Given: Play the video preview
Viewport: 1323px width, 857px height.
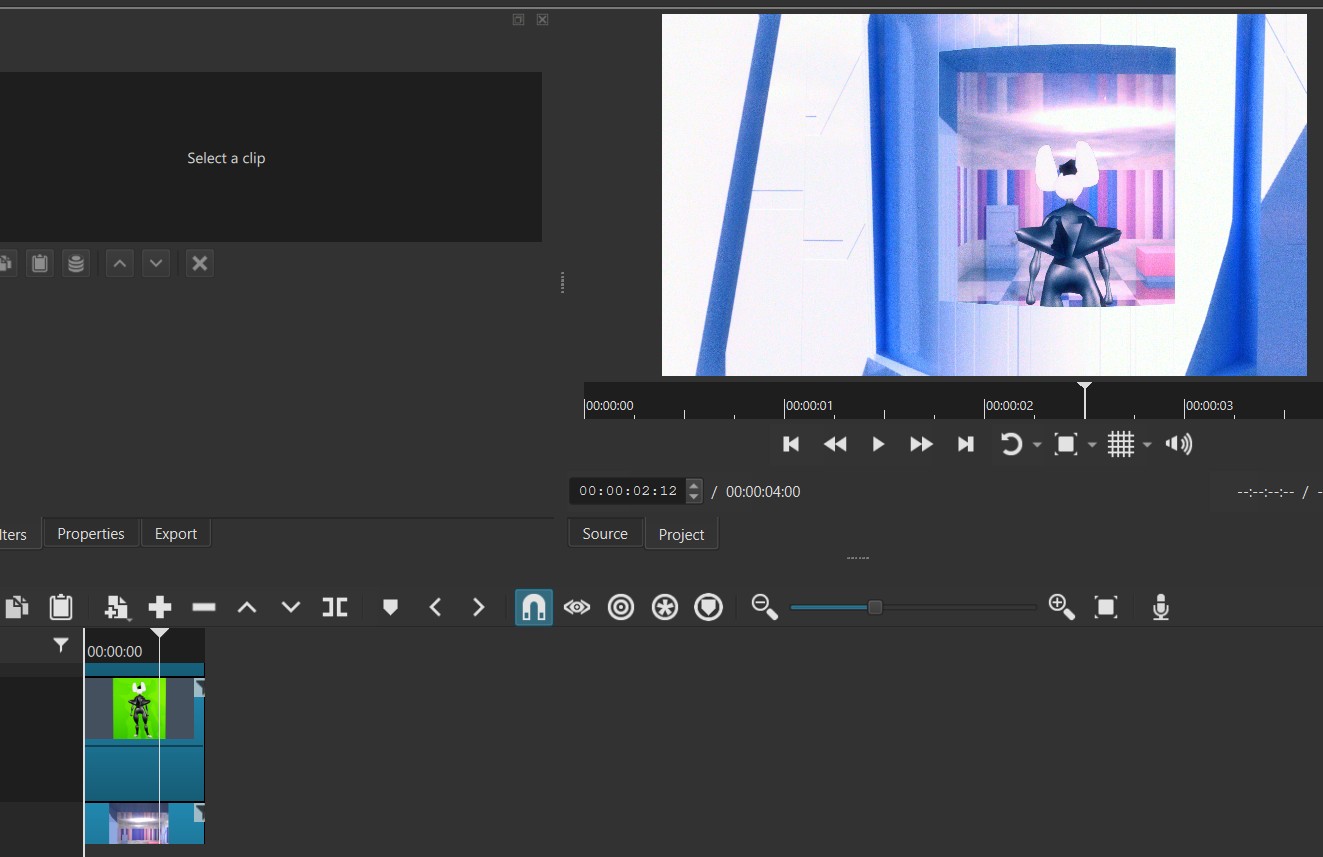Looking at the screenshot, I should 878,444.
